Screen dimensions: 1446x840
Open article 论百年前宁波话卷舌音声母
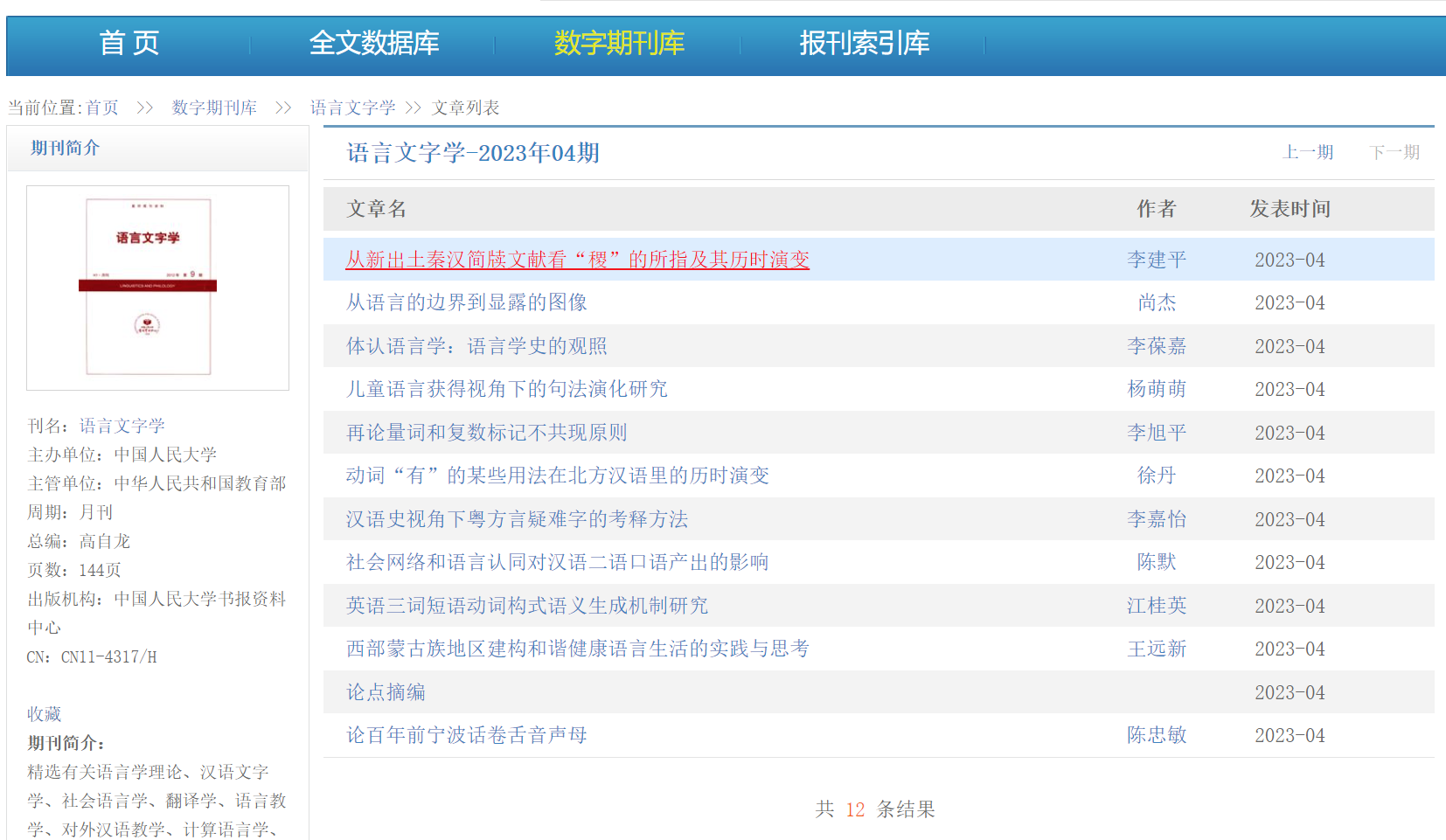pyautogui.click(x=466, y=735)
